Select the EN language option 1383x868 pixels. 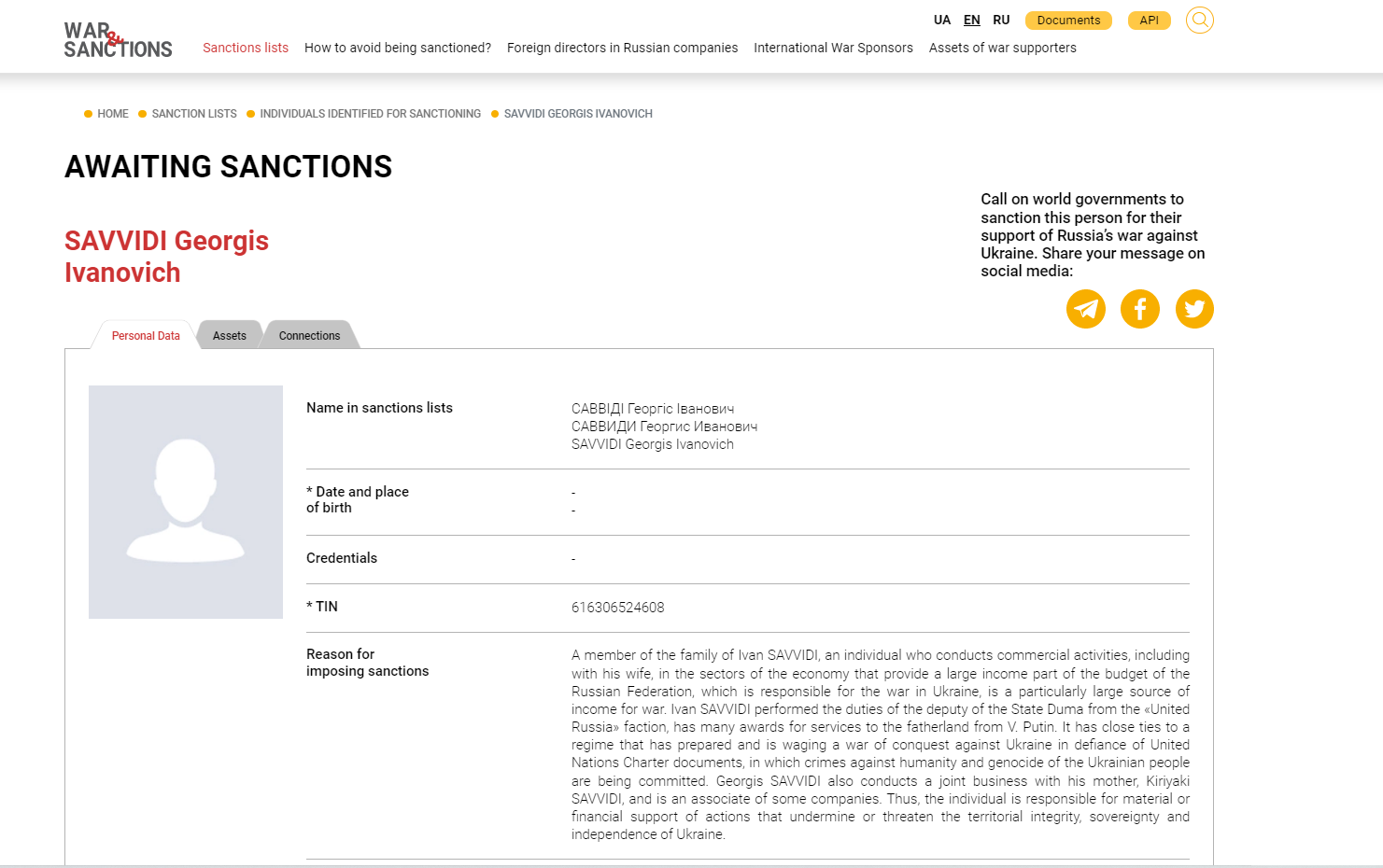(x=972, y=21)
